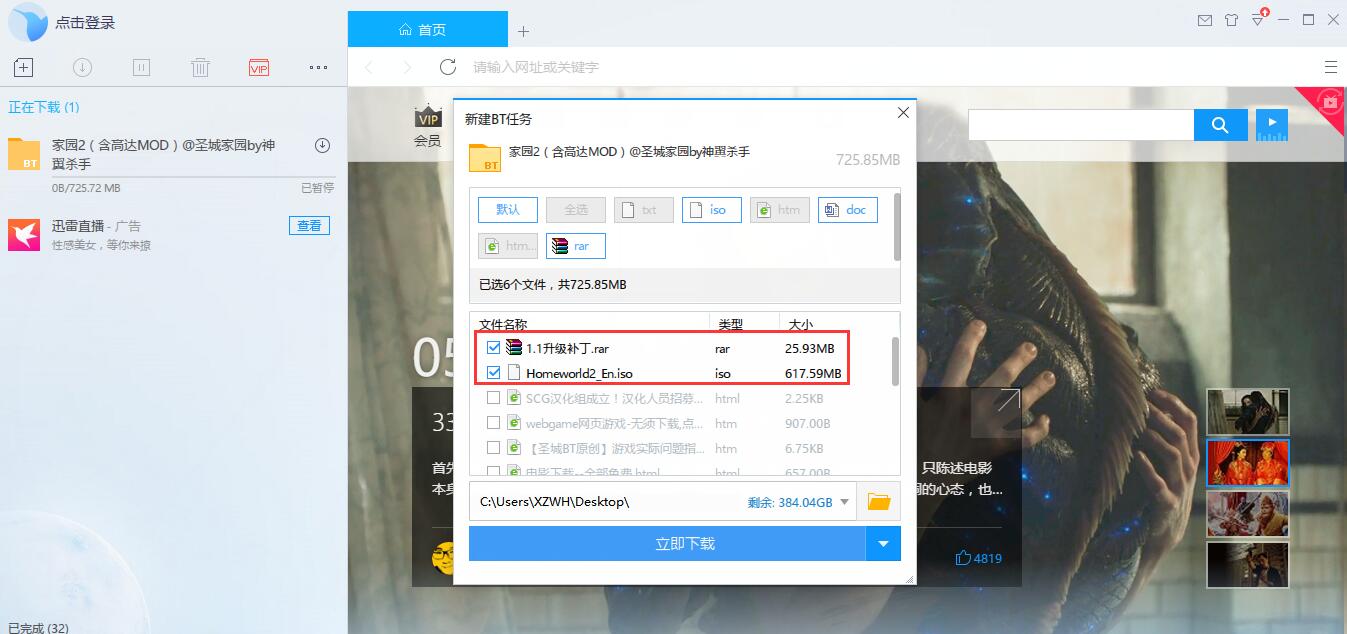The width and height of the screenshot is (1347, 634).
Task: Uncheck the 1.1升级补丁.rar file checkbox
Action: coord(493,348)
